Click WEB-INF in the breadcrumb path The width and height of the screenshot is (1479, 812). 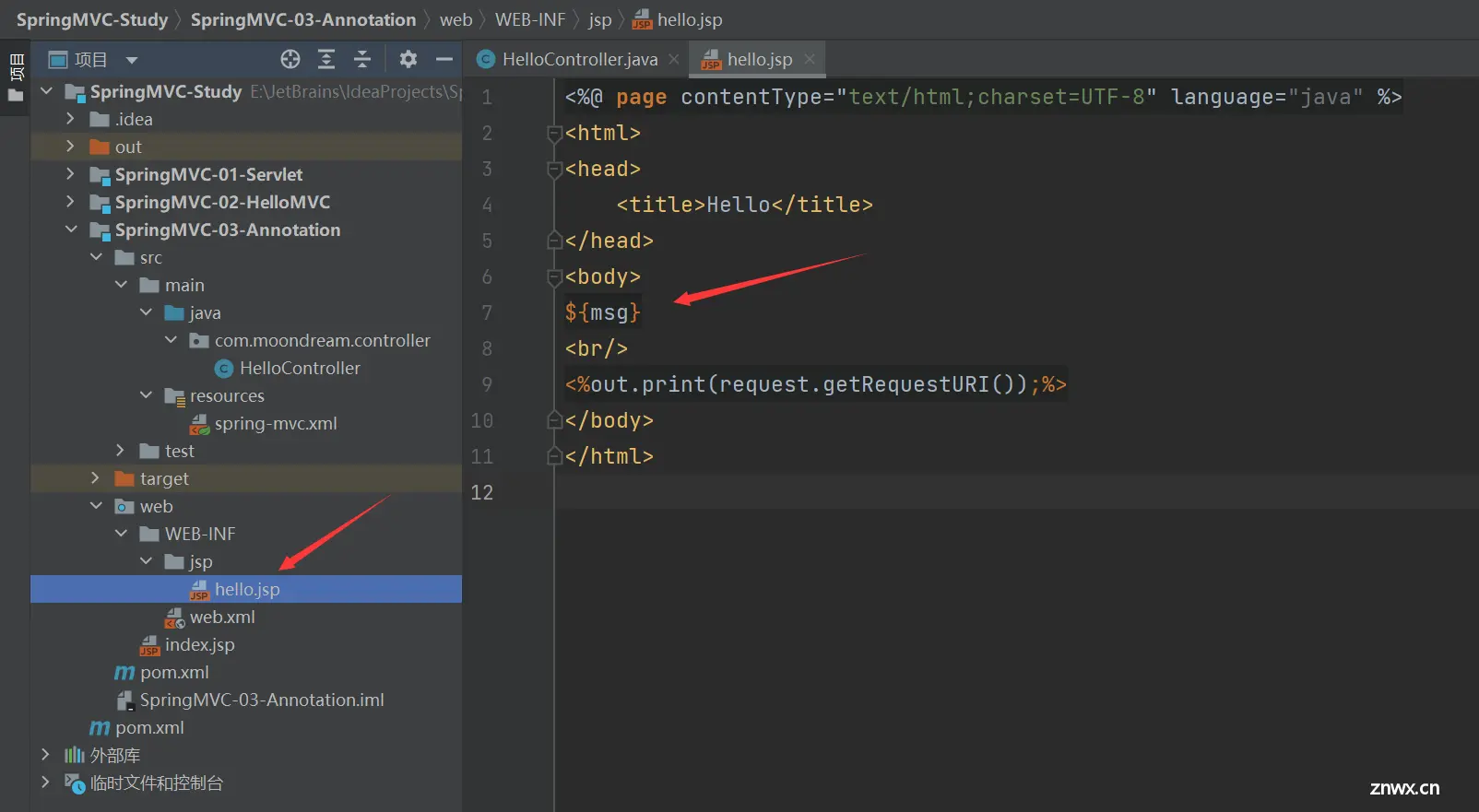[x=530, y=19]
